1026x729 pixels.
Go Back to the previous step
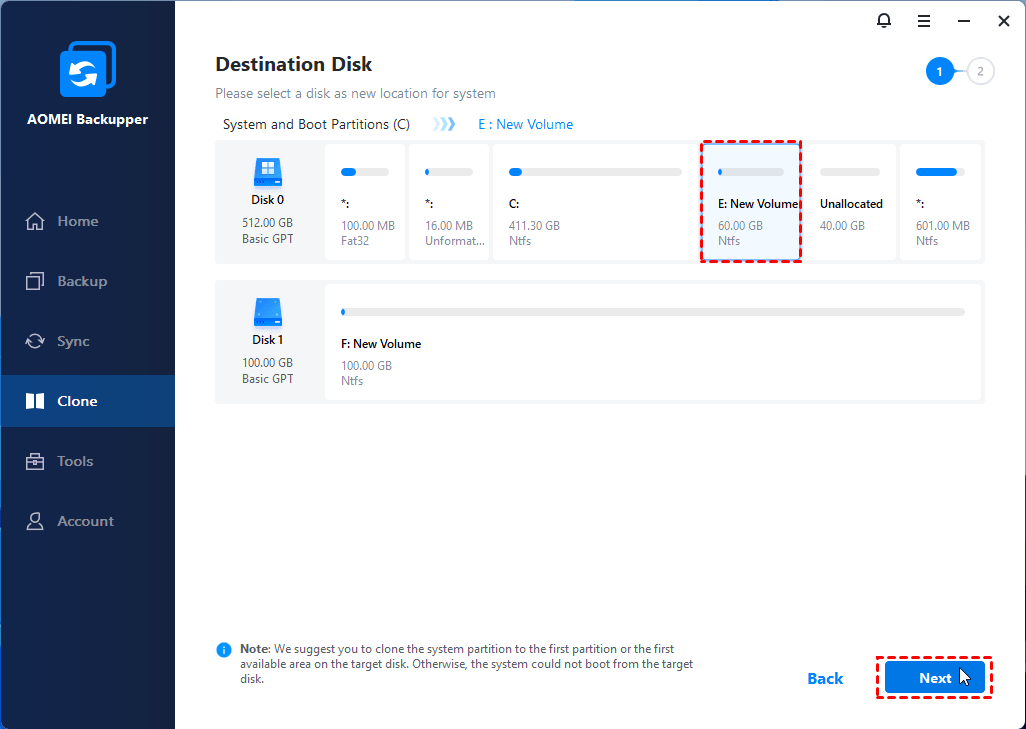coord(825,679)
